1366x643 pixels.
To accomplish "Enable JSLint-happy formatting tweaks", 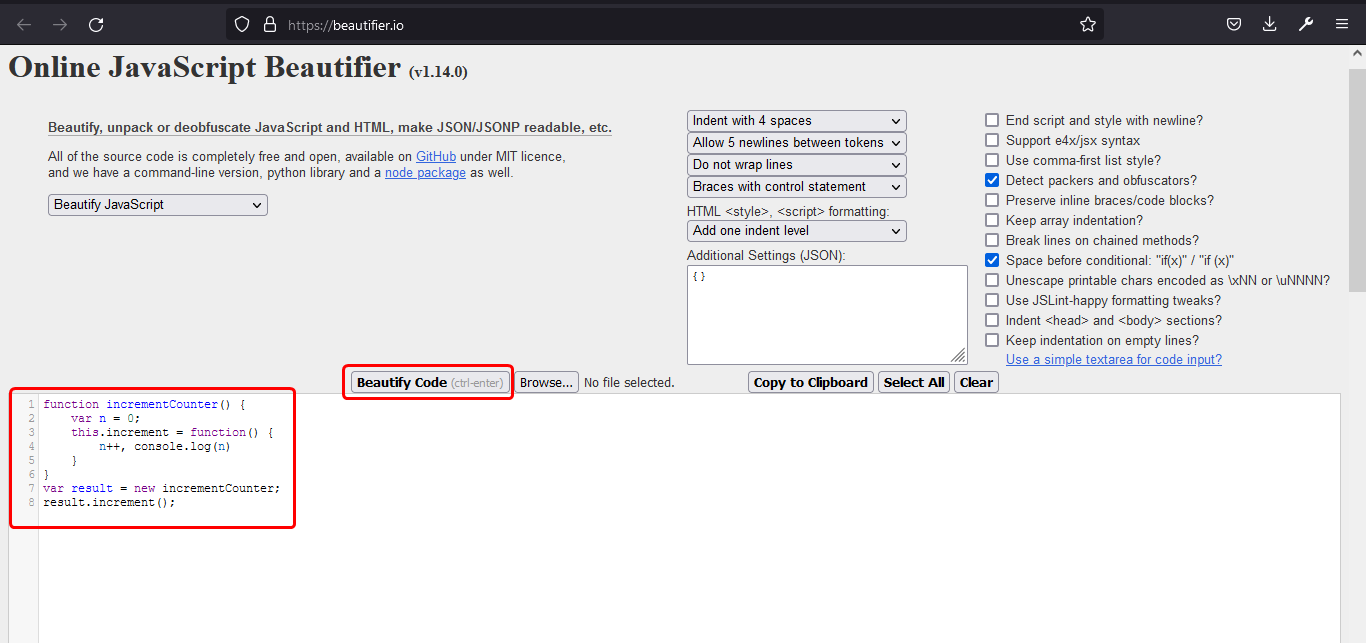I will pos(992,300).
